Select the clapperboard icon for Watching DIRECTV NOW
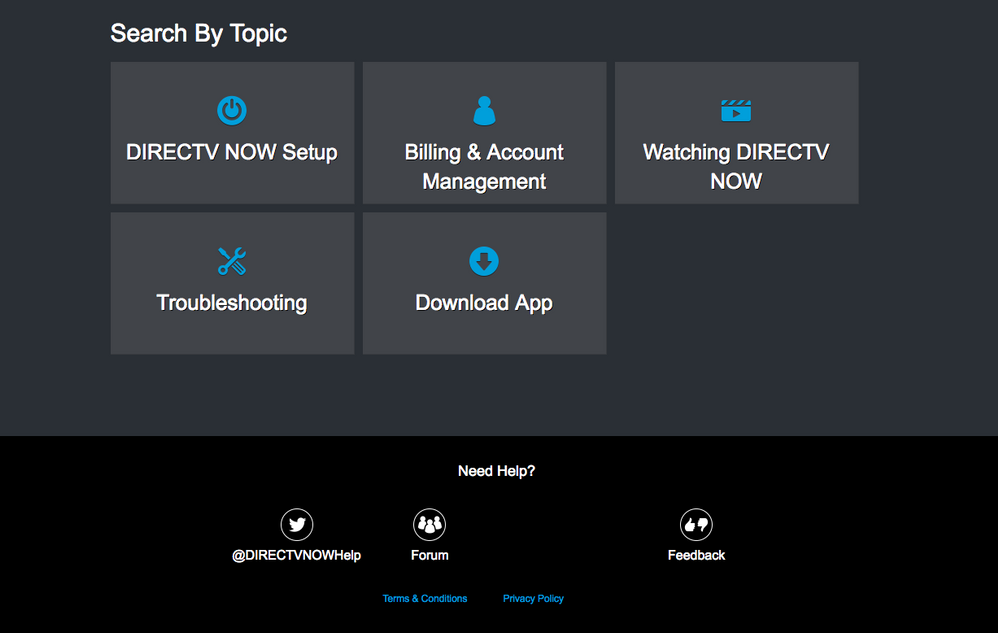Screen dimensions: 998x633 pos(736,110)
